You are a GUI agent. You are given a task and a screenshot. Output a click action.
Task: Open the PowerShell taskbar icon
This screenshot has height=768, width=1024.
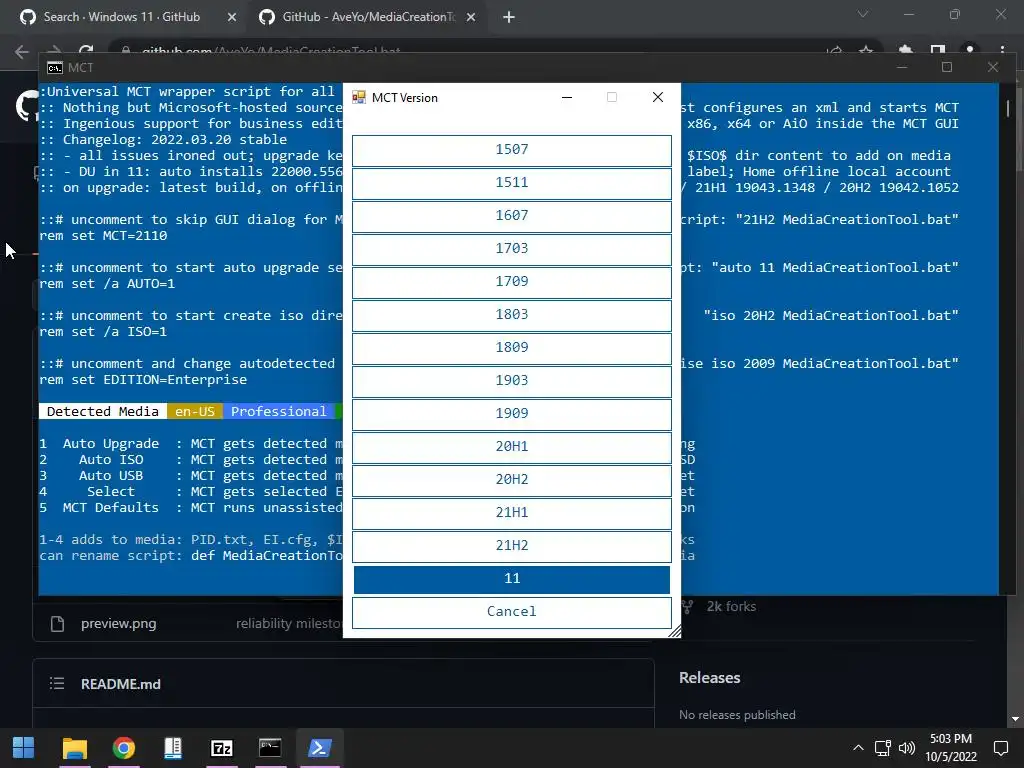[x=319, y=748]
